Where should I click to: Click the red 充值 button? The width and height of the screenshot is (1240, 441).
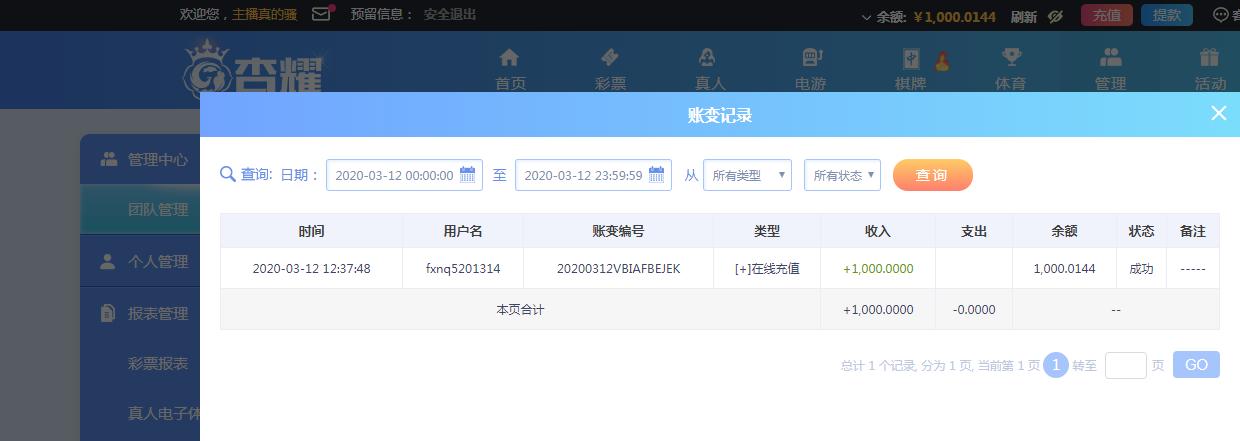1106,15
